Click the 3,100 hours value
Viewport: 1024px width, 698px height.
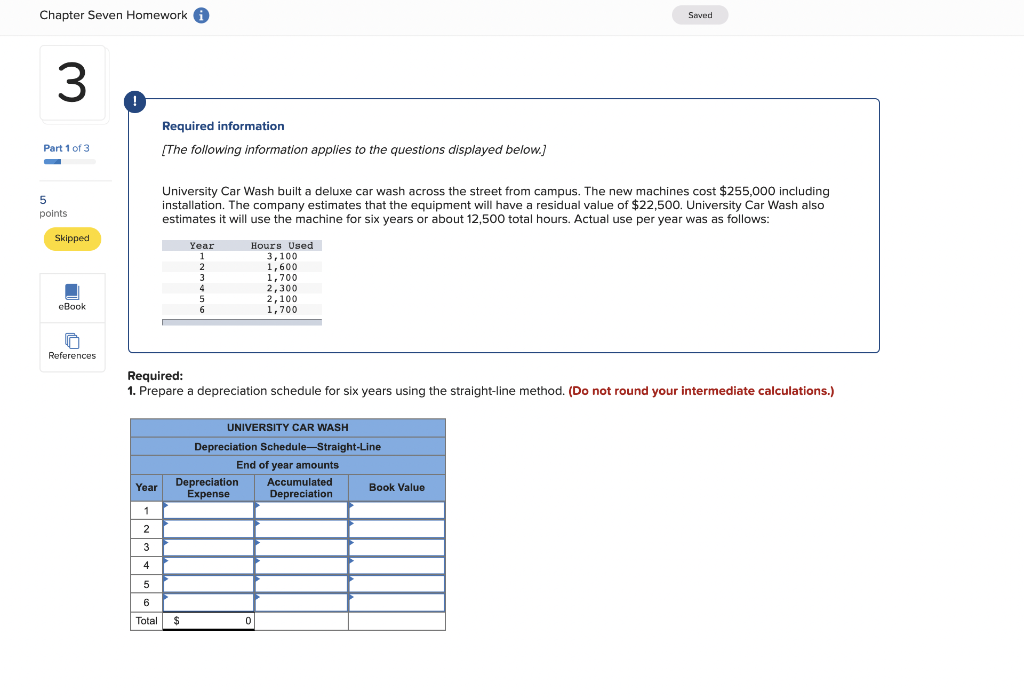(x=282, y=257)
